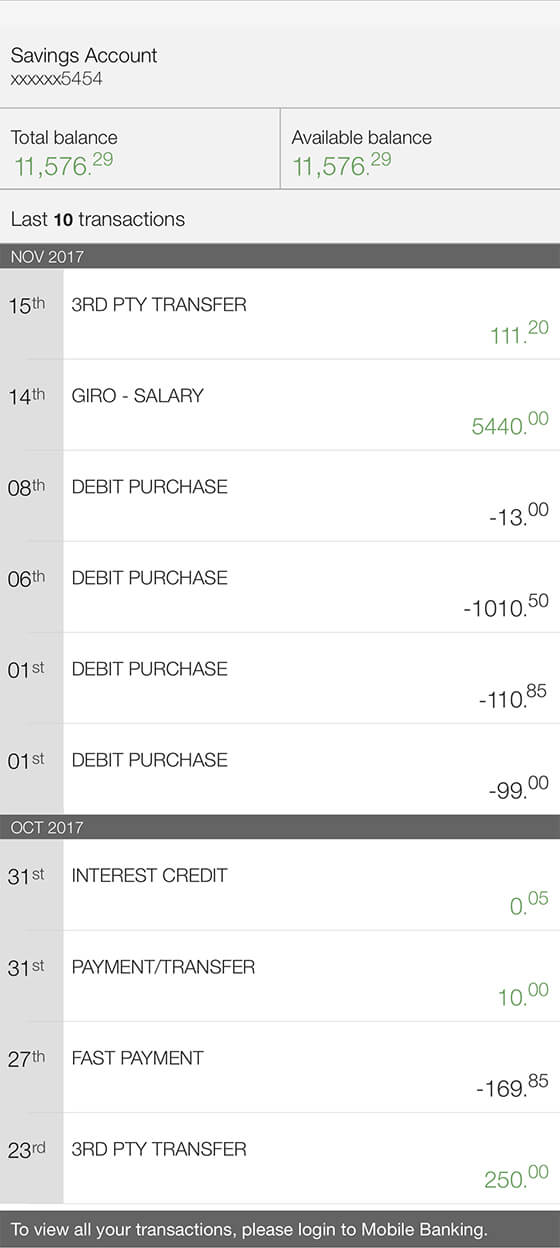Select the GIRO - SALARY transaction row
The image size is (560, 1248).
(x=280, y=405)
